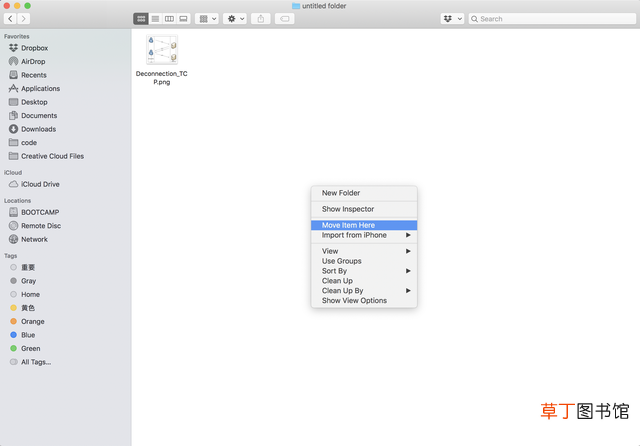
Task: Click the Deconnection_TCP.png file name label
Action: [162, 78]
